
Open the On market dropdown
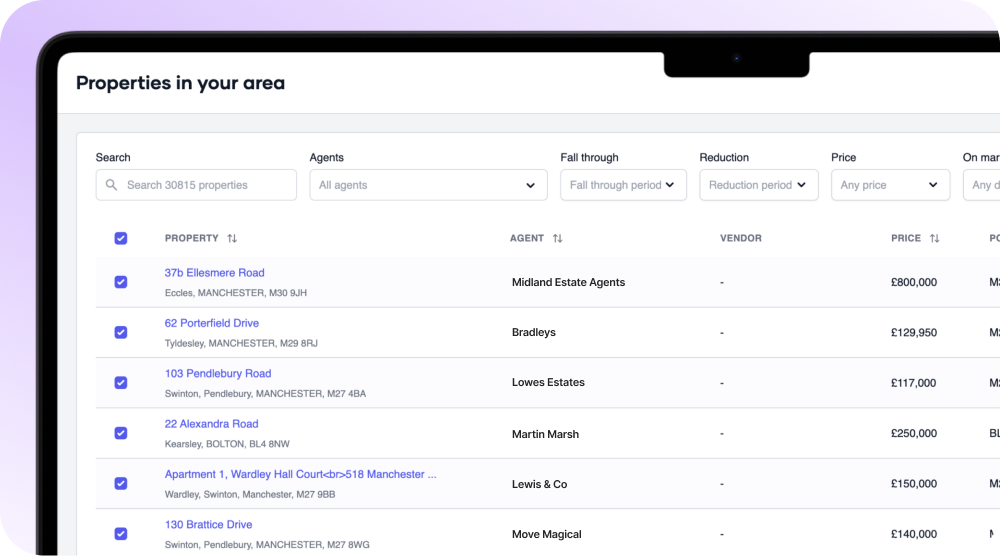982,185
